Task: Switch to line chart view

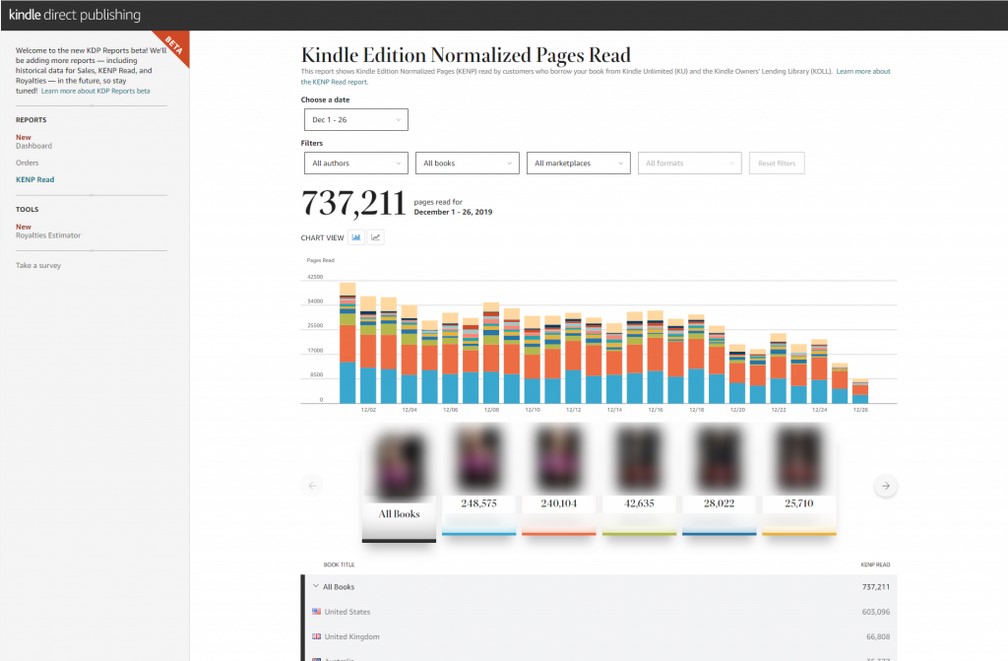Action: point(375,237)
